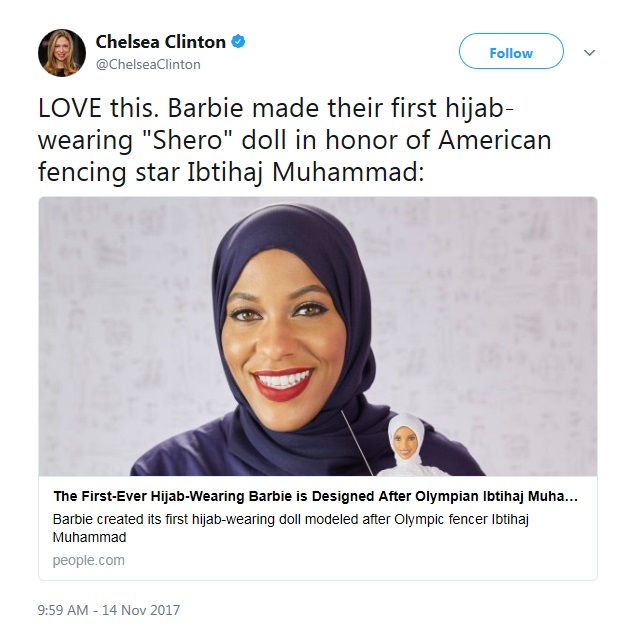Click the word "Shero" in the tweet
Viewport: 631px width, 627px height.
tap(188, 140)
